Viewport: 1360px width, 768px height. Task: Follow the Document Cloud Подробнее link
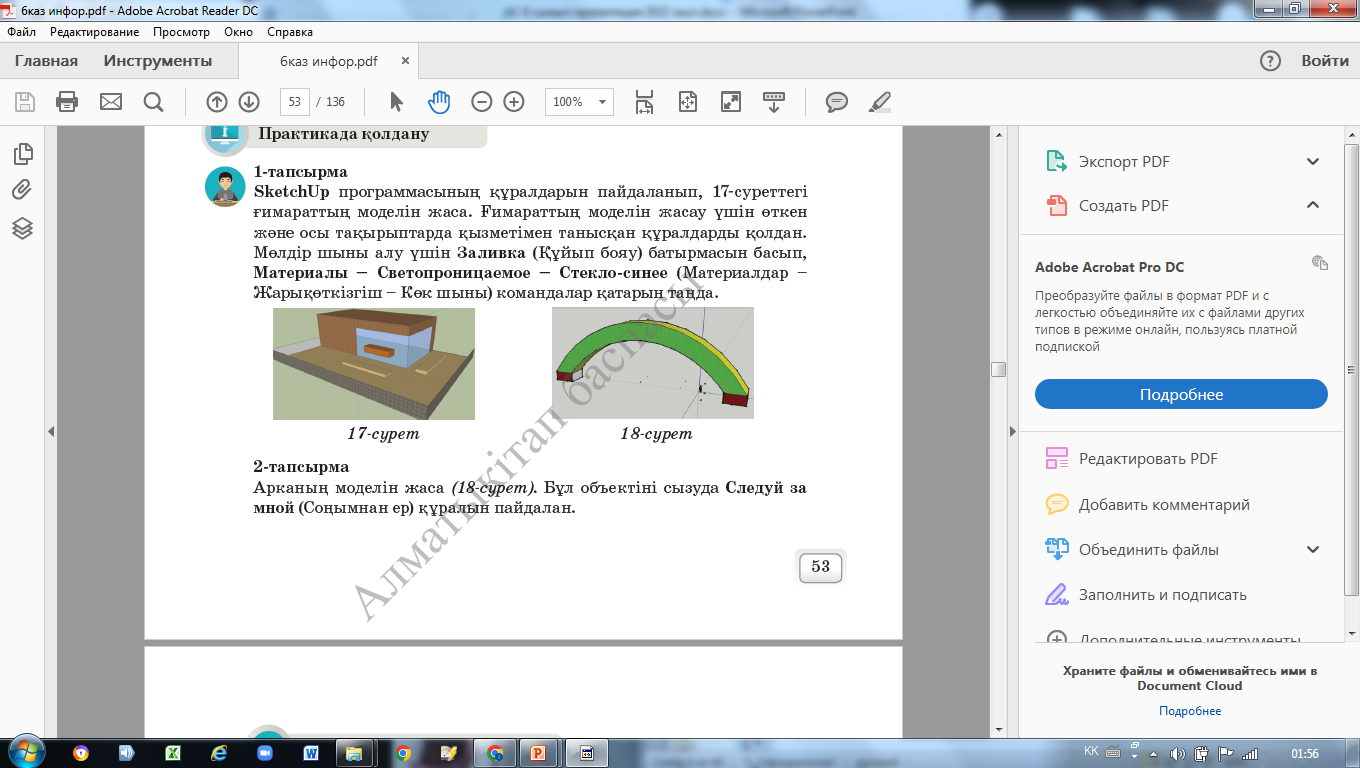click(x=1190, y=711)
